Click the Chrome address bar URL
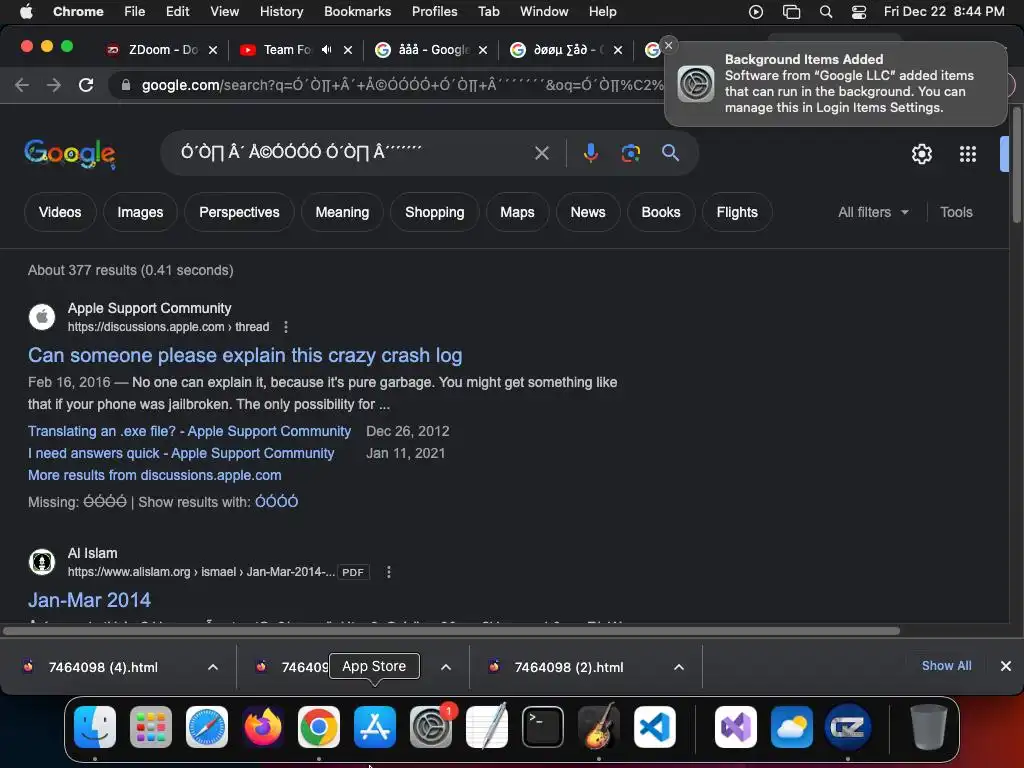Viewport: 1024px width, 768px height. pyautogui.click(x=402, y=85)
